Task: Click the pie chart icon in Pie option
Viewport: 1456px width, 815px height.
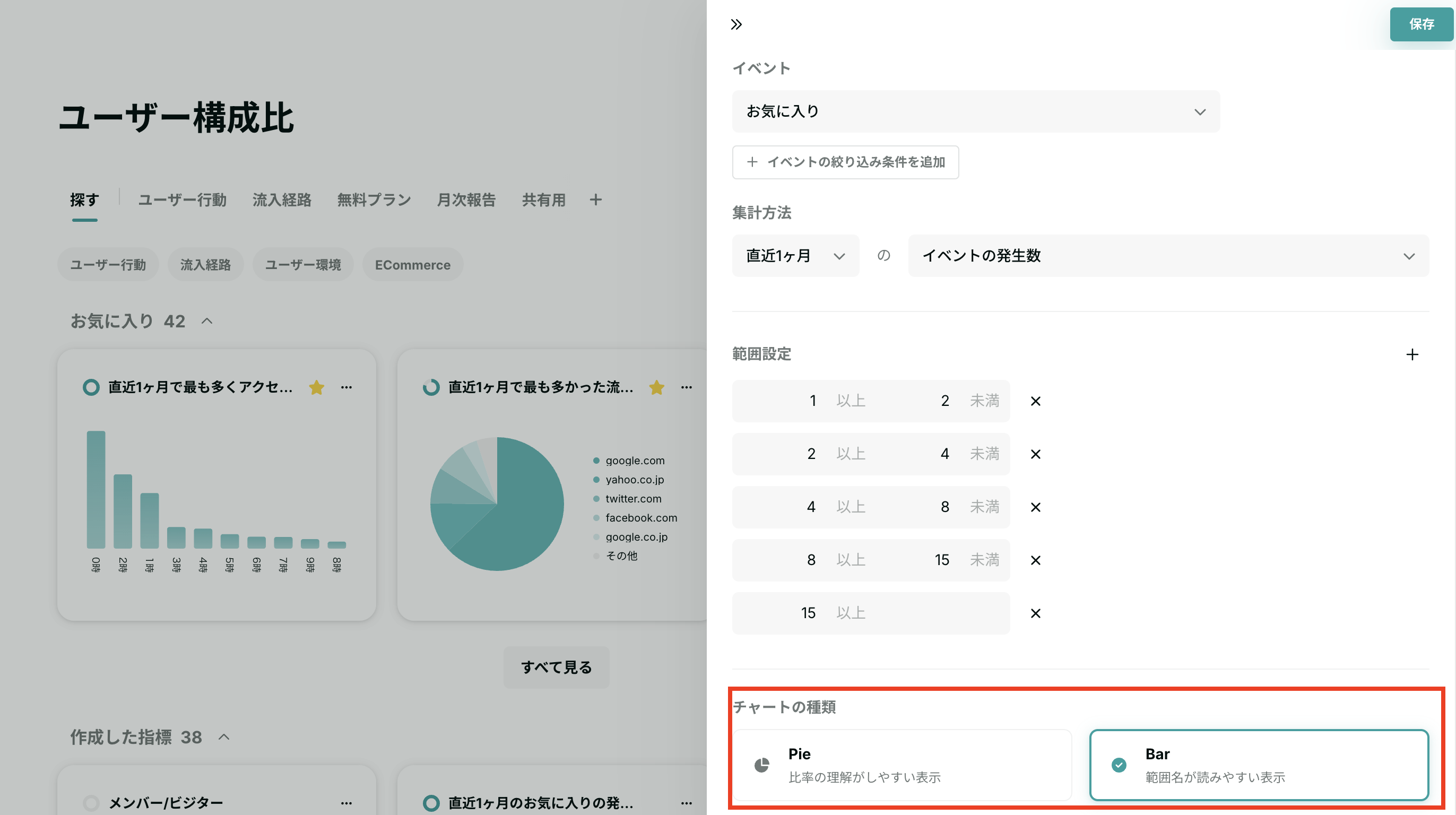Action: [762, 765]
